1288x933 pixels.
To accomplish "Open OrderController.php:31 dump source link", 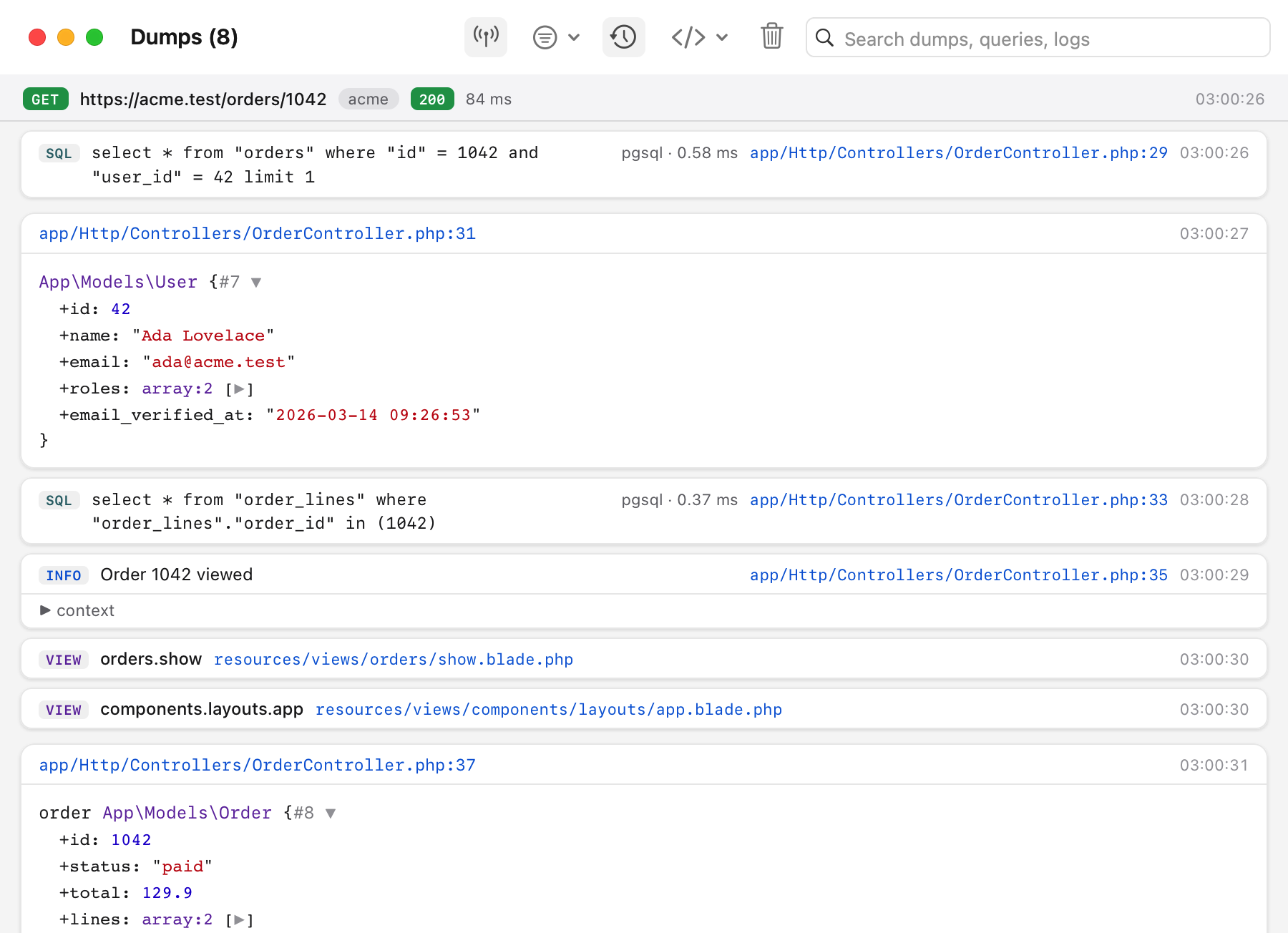I will pyautogui.click(x=258, y=234).
